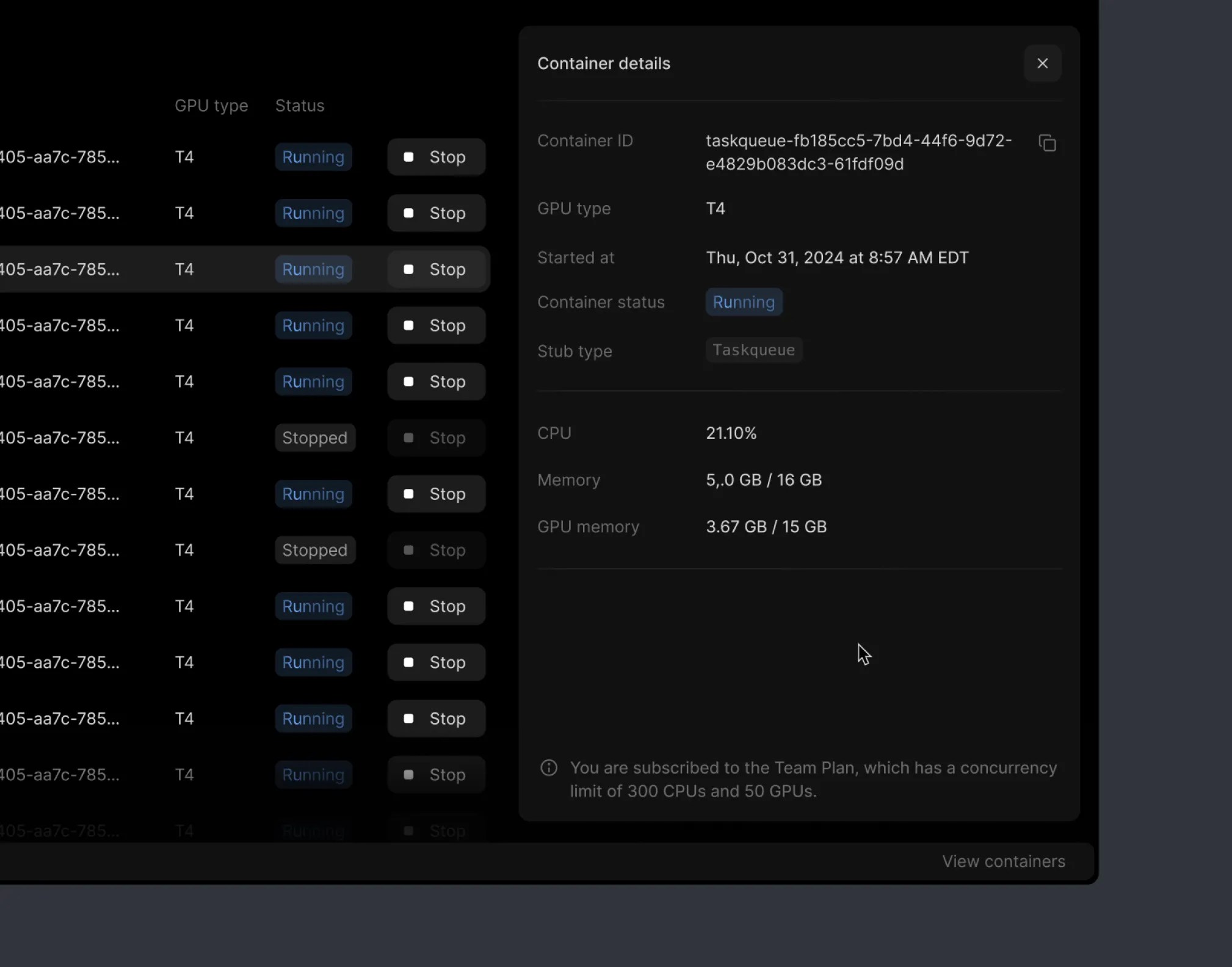The width and height of the screenshot is (1232, 967).
Task: Select the third container row in the table
Action: pyautogui.click(x=183, y=269)
